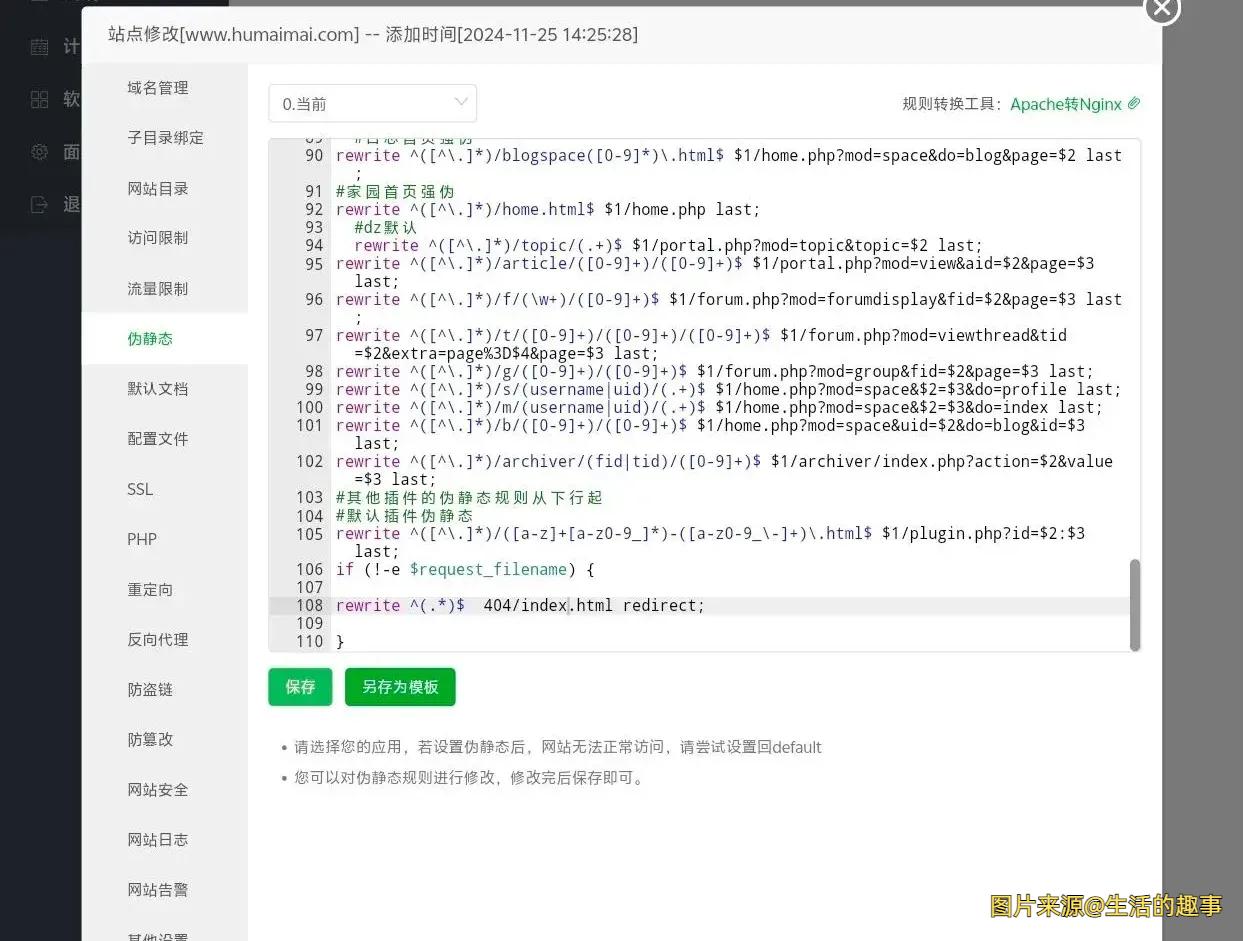Open the 重定向 settings
This screenshot has width=1243, height=941.
pyautogui.click(x=149, y=589)
